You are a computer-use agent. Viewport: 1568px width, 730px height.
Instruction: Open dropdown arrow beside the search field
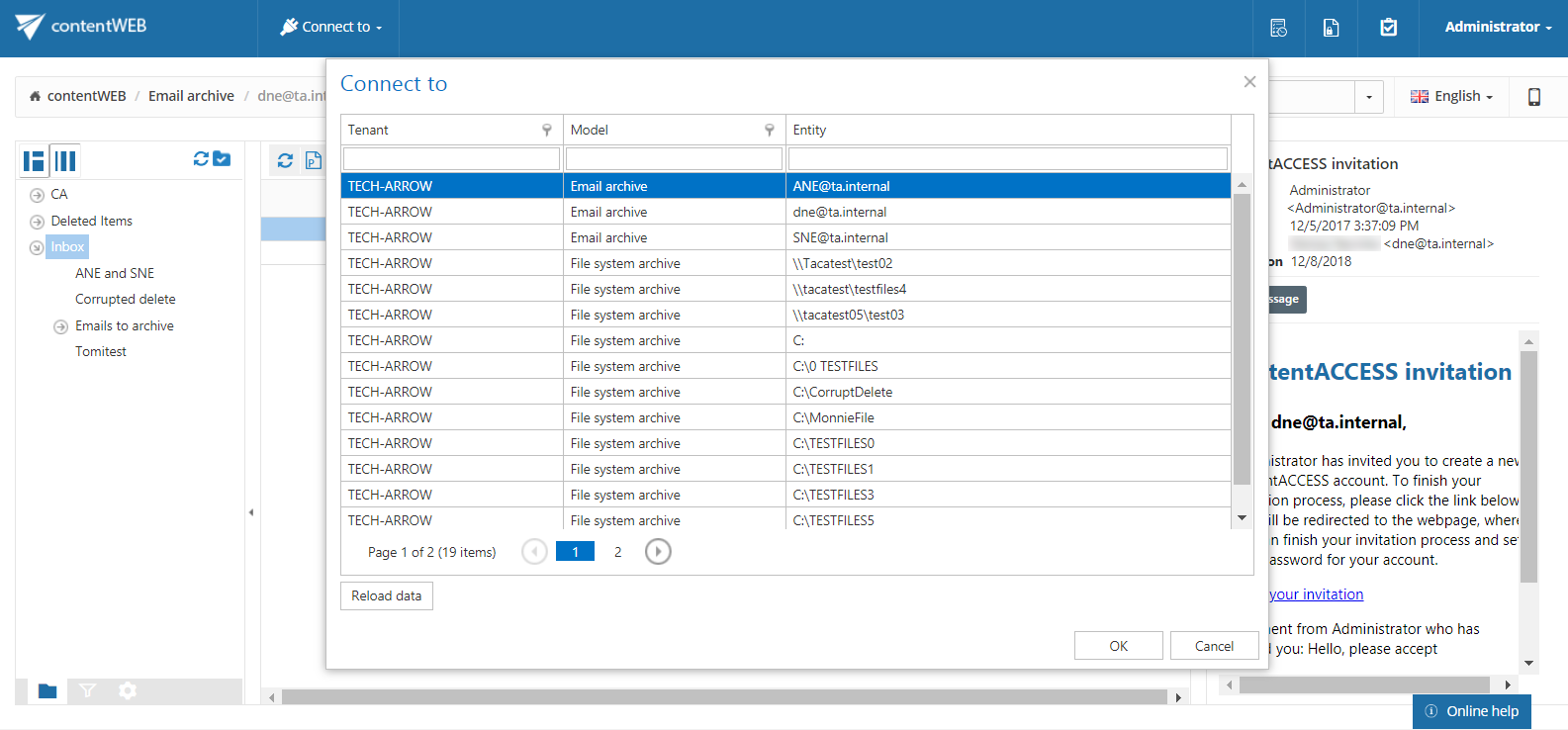pos(1369,97)
